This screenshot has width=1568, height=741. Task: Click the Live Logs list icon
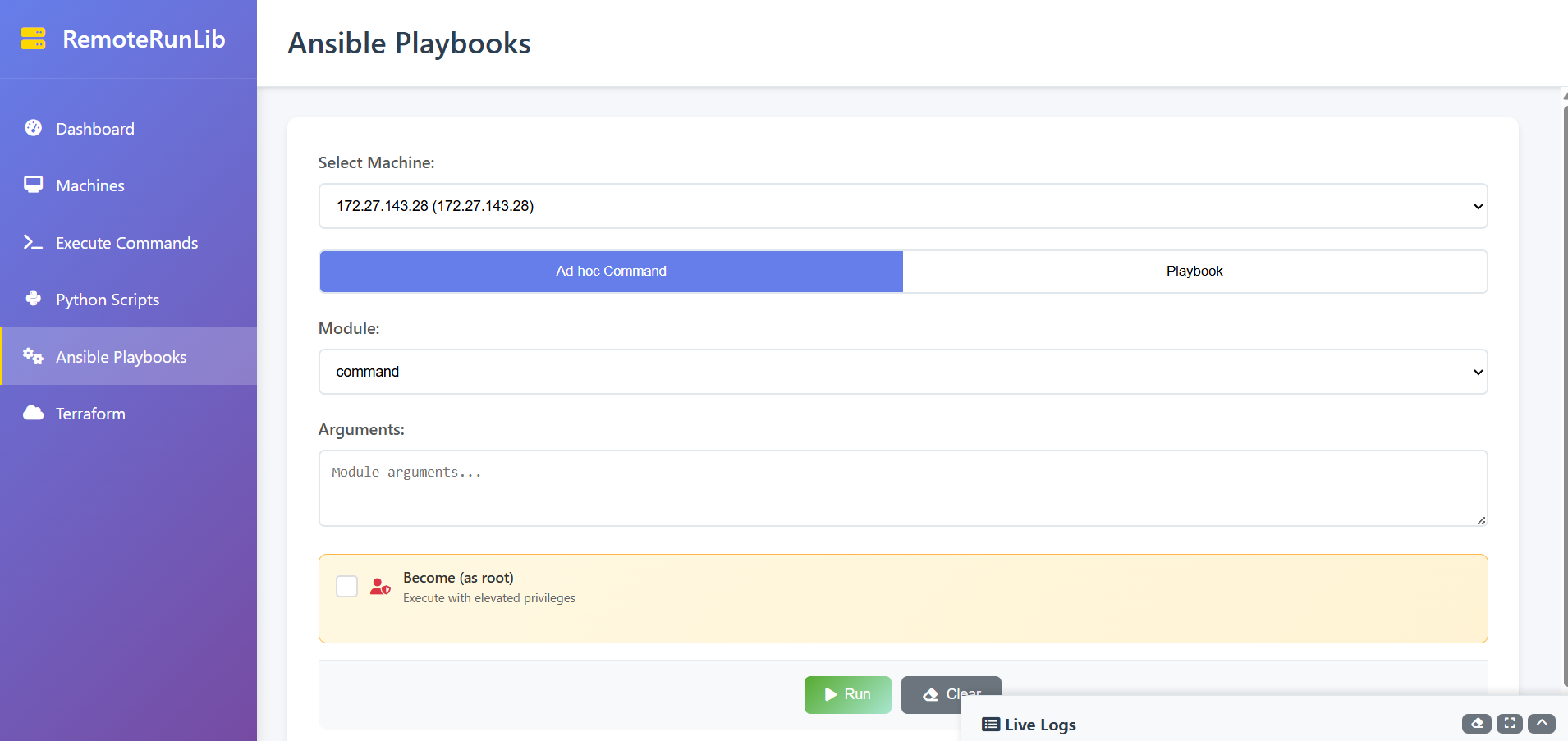(x=991, y=725)
